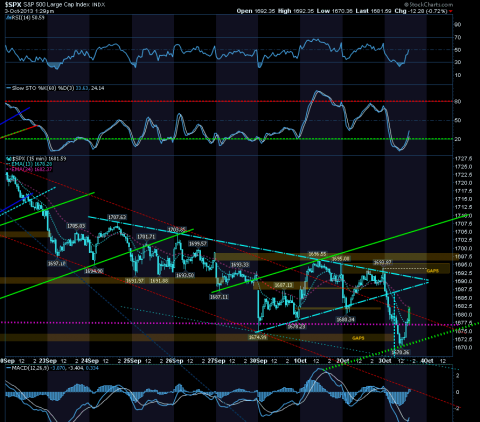480x422 pixels.
Task: Click the 1674.99 low price label
Action: coord(257,338)
